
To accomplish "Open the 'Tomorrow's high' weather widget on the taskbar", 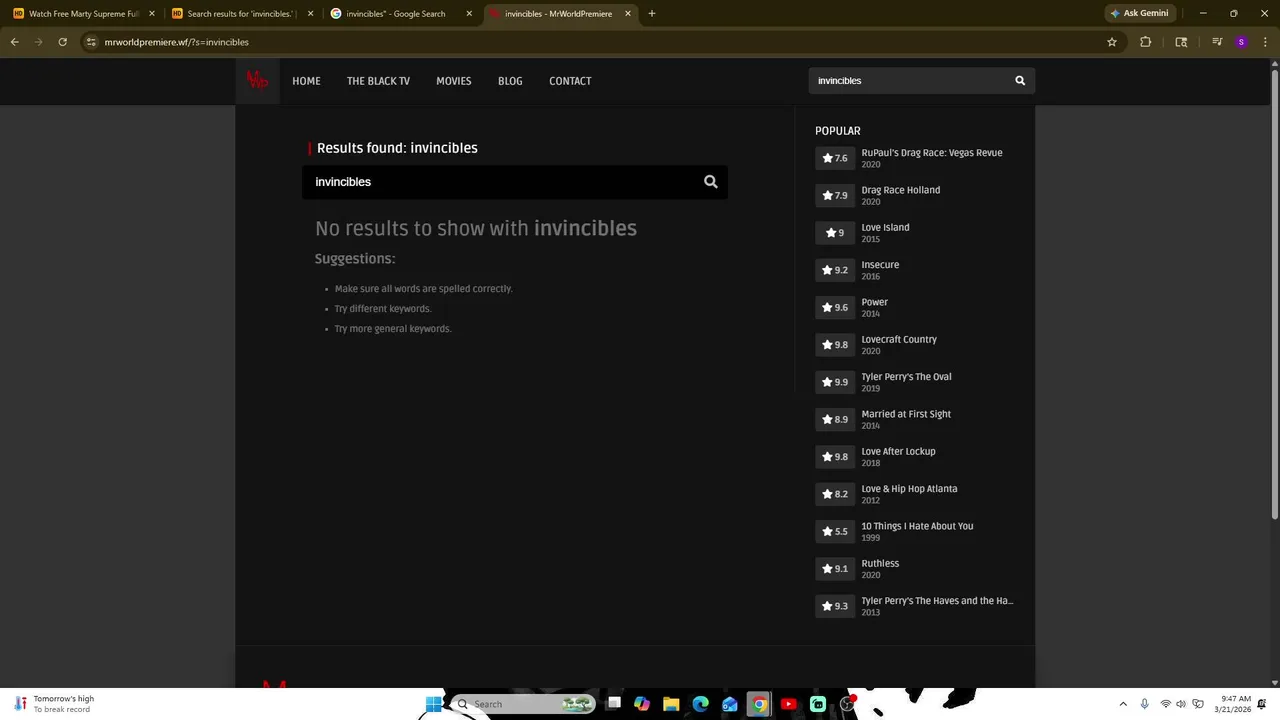I will click(55, 704).
